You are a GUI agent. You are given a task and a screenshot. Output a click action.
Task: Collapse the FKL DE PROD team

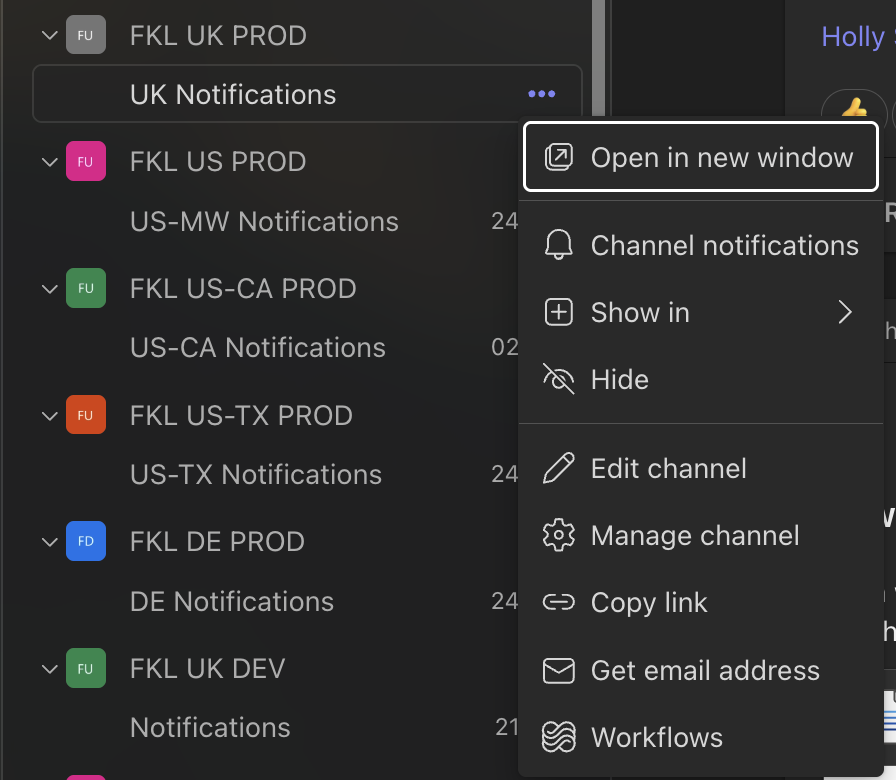click(50, 542)
